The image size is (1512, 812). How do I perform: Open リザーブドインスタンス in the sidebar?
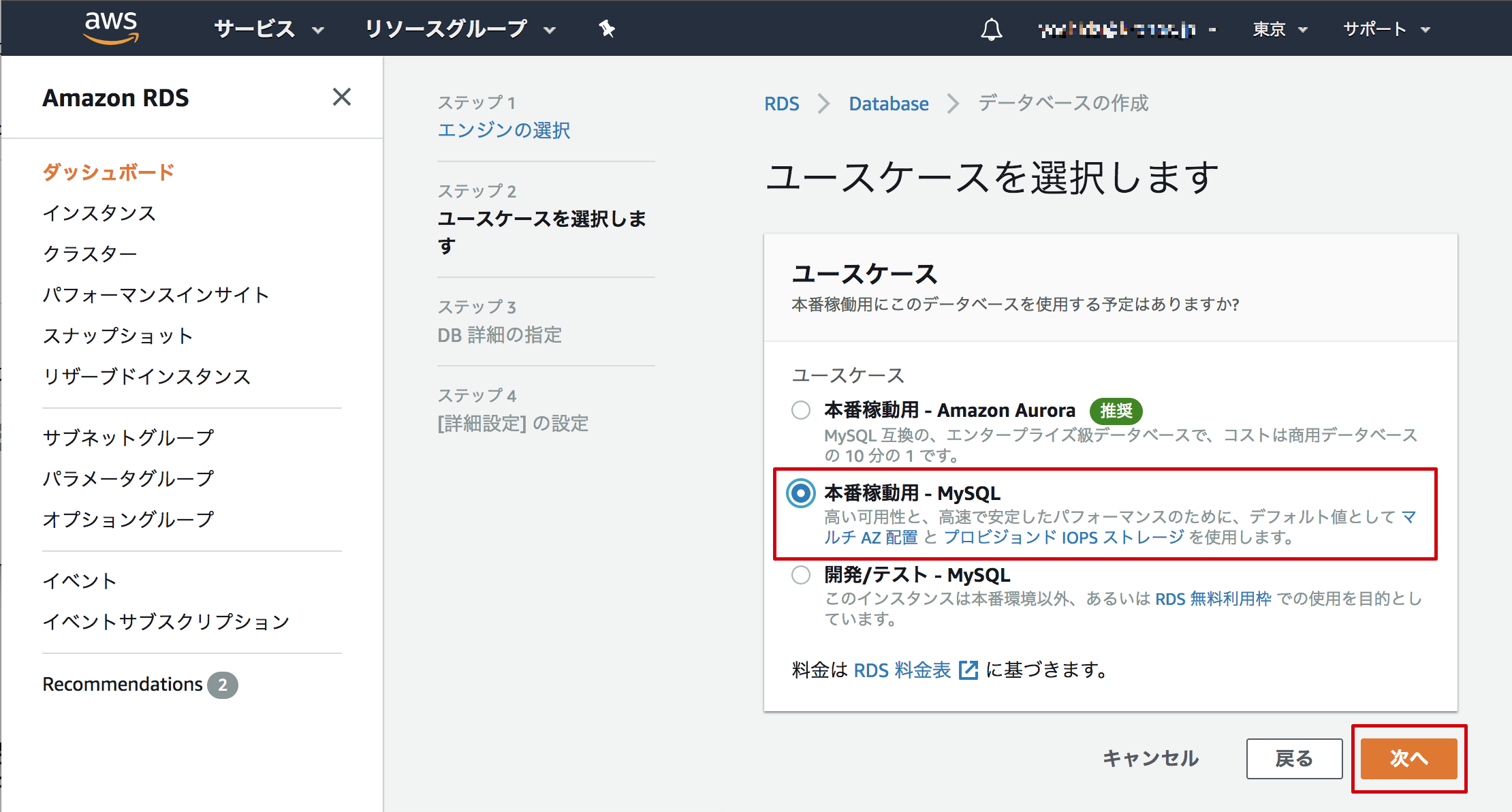tap(146, 376)
